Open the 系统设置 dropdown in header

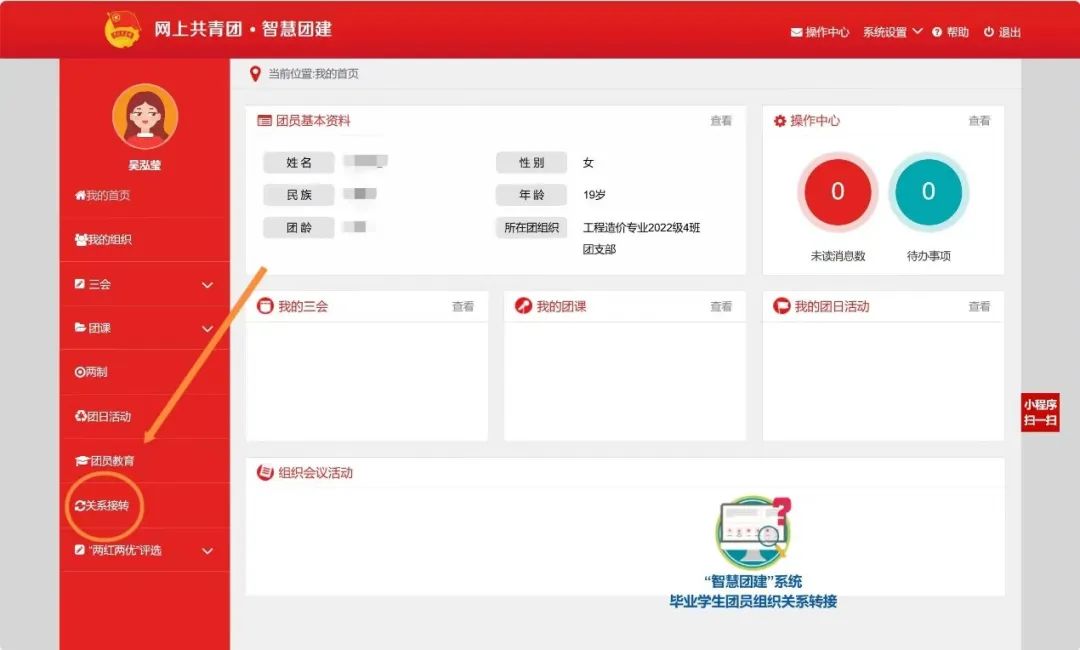click(x=892, y=32)
